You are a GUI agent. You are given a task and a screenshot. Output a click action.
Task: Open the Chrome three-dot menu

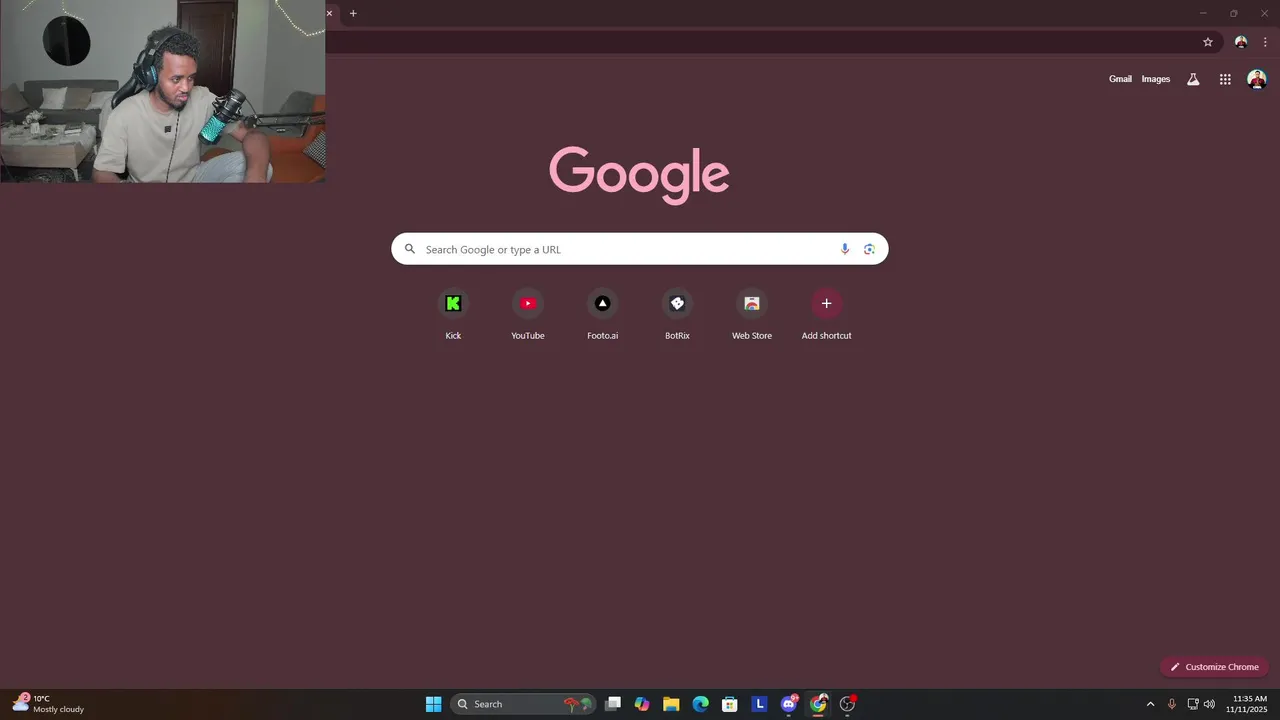pyautogui.click(x=1265, y=42)
